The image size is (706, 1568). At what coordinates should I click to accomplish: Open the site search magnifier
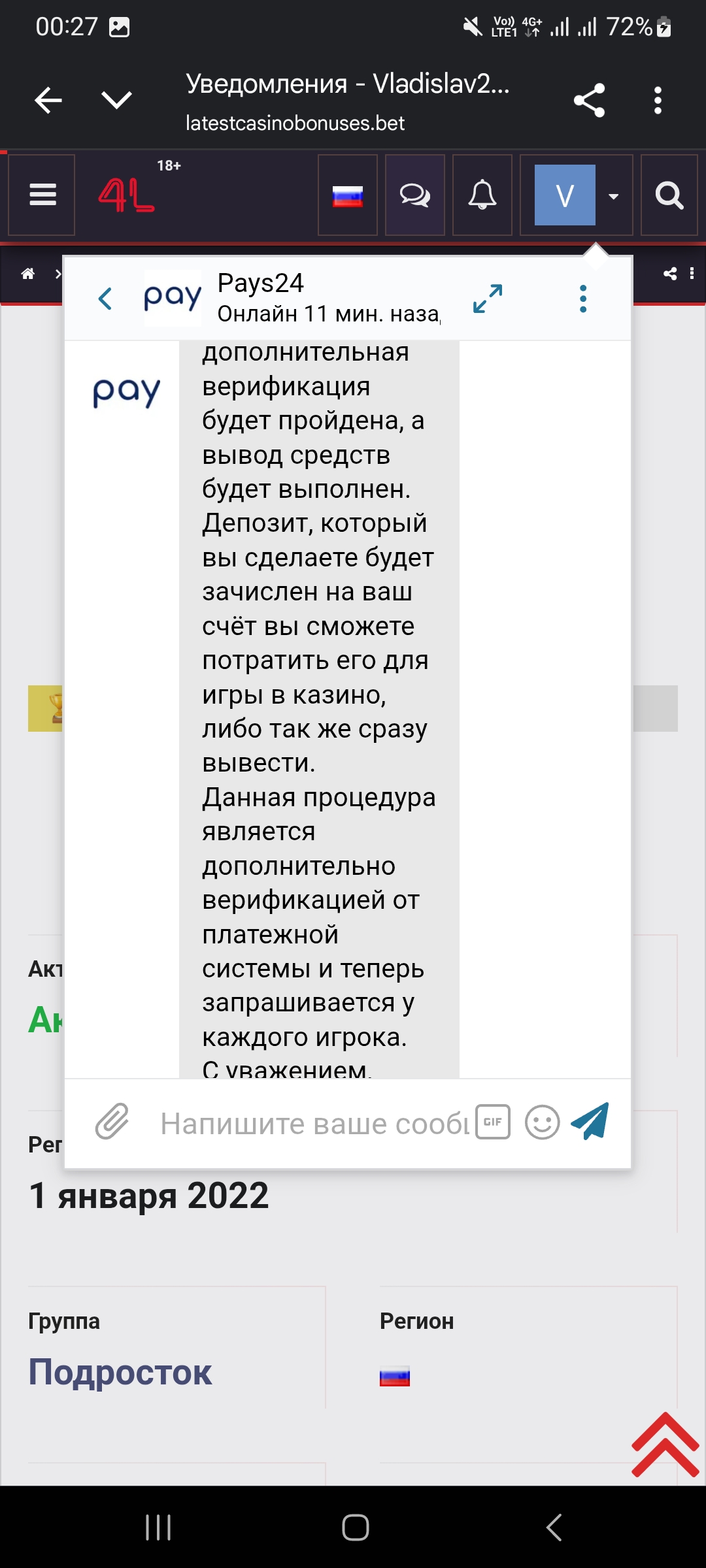pos(669,195)
